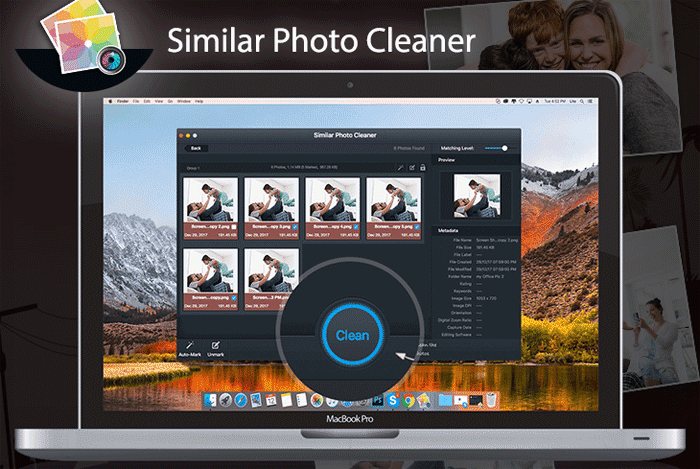Click the Back button
This screenshot has height=469, width=700.
pos(196,148)
